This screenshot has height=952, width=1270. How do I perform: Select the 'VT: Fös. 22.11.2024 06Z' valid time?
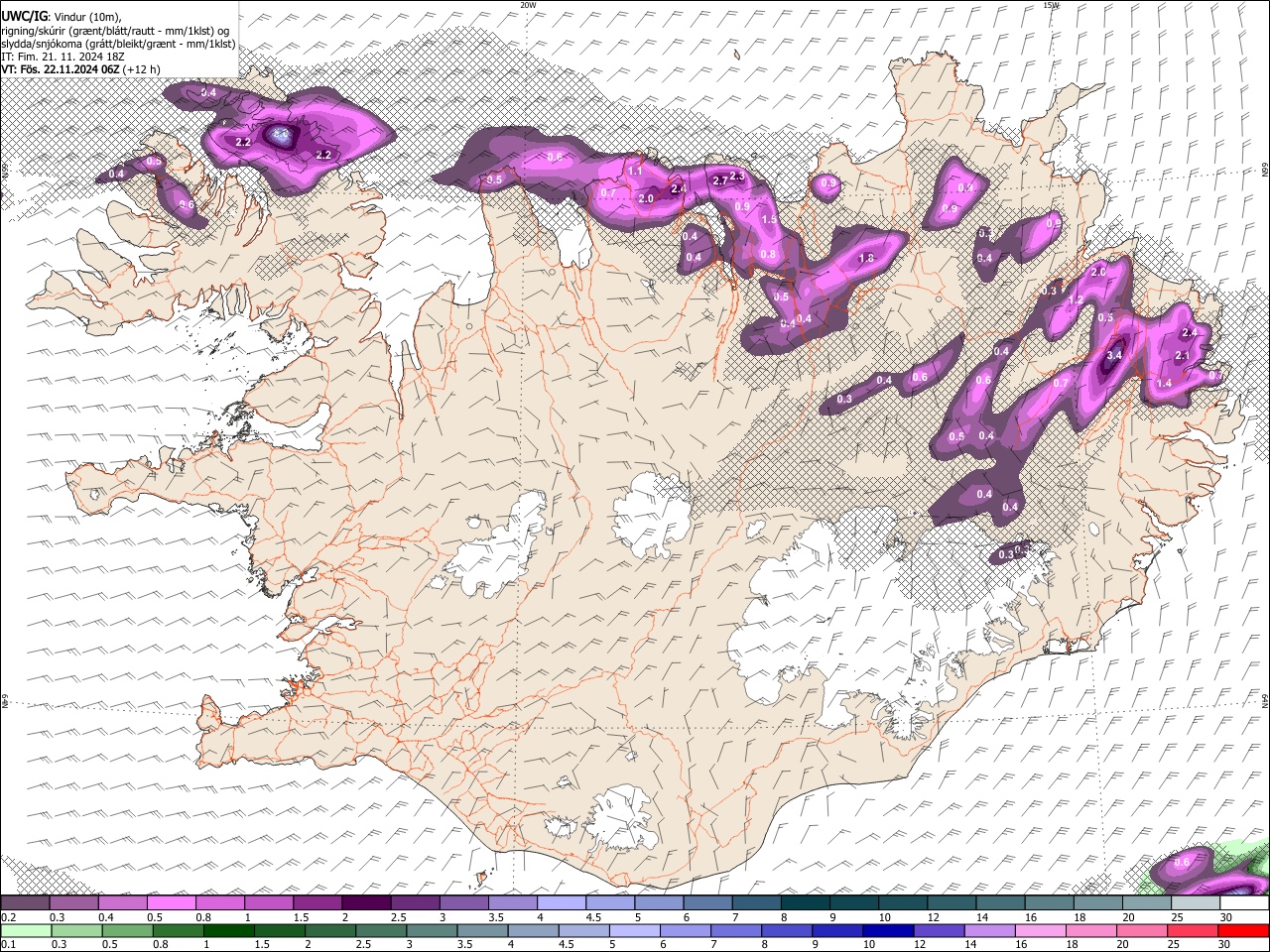[61, 69]
